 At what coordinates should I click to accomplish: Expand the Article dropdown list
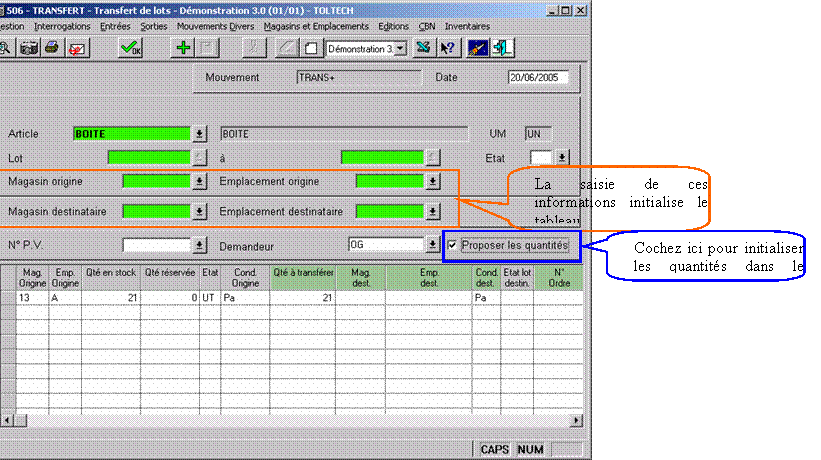point(199,133)
